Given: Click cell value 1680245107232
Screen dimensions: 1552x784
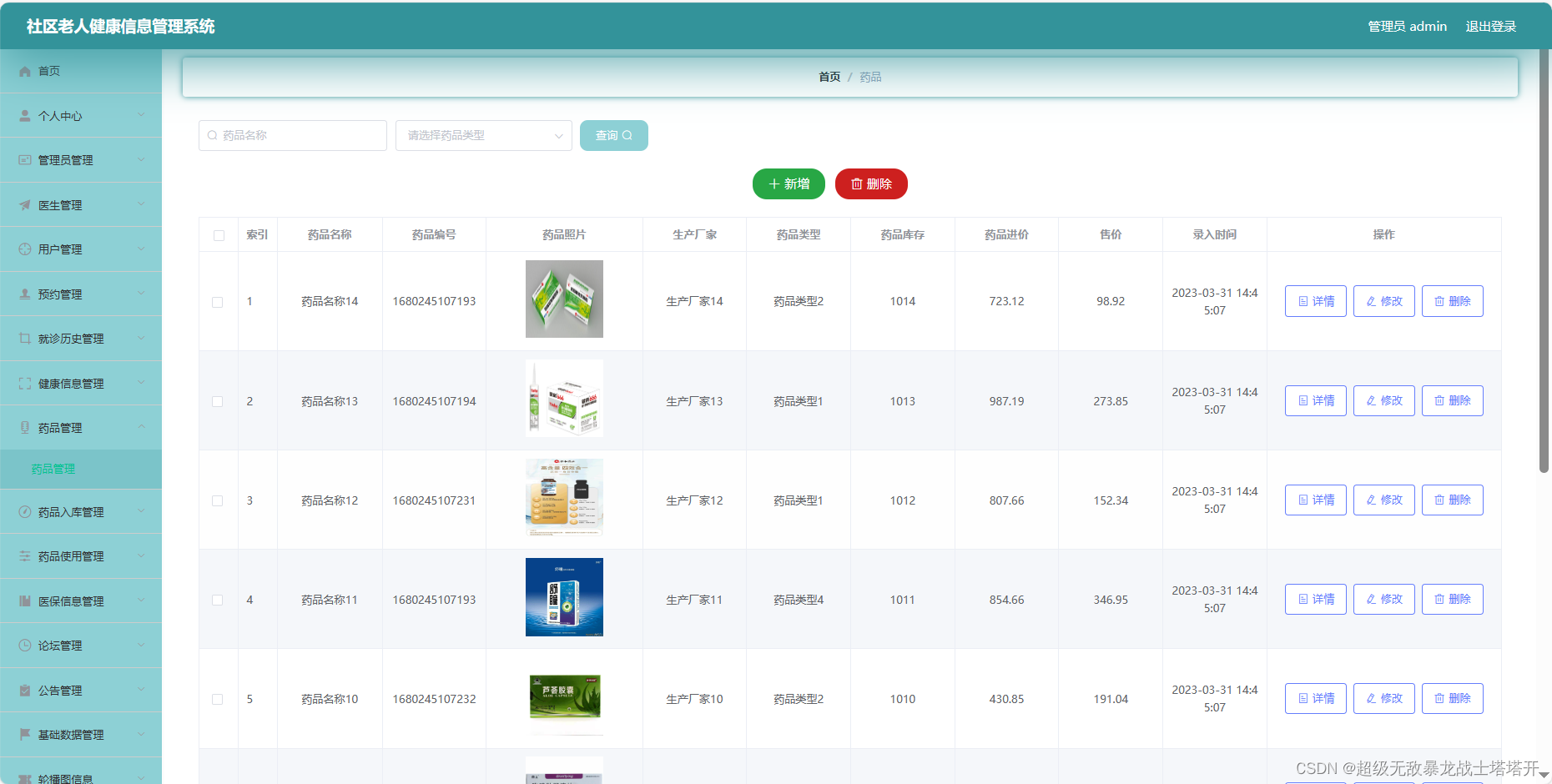Looking at the screenshot, I should point(435,699).
